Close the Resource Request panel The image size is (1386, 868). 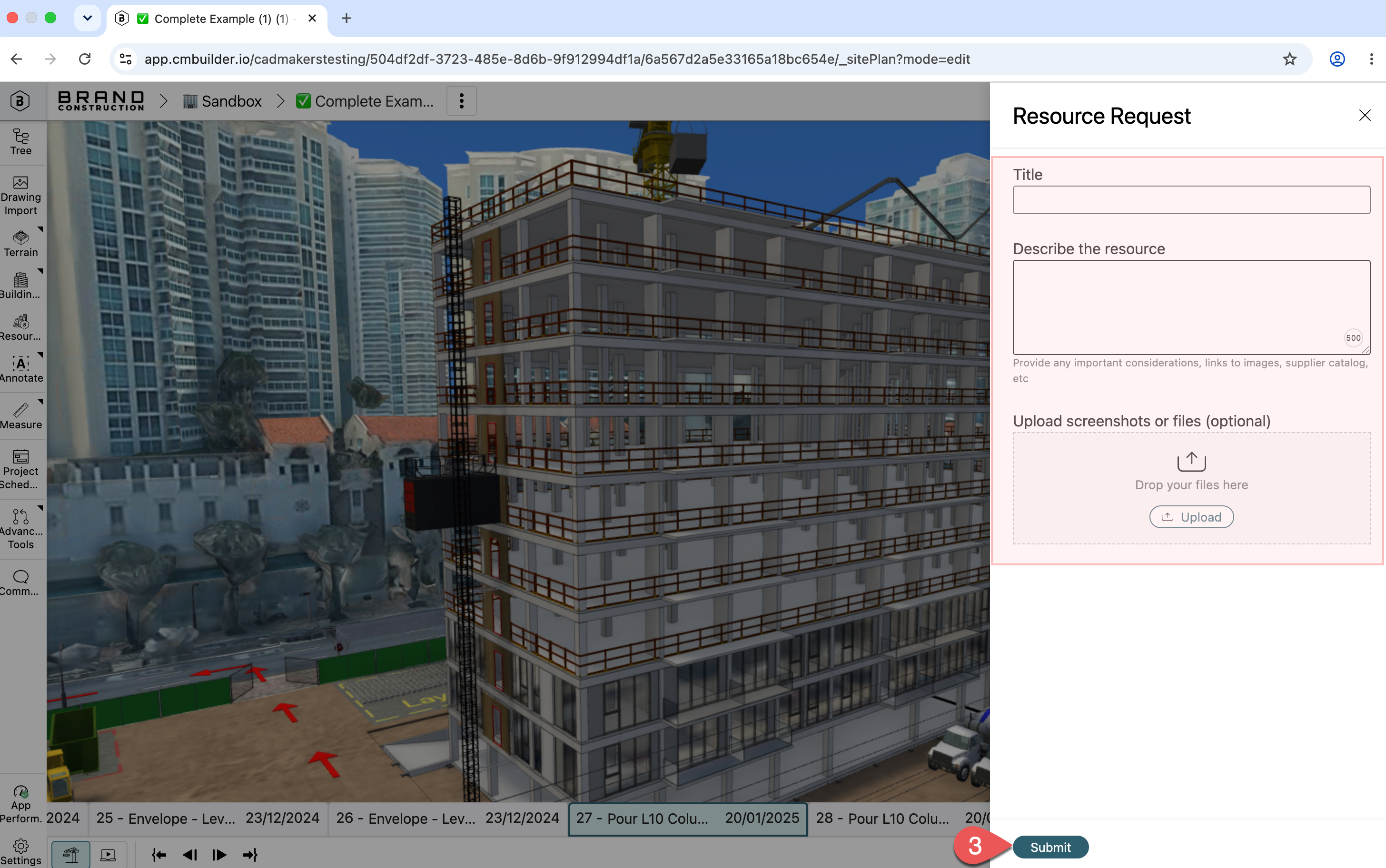(1364, 115)
